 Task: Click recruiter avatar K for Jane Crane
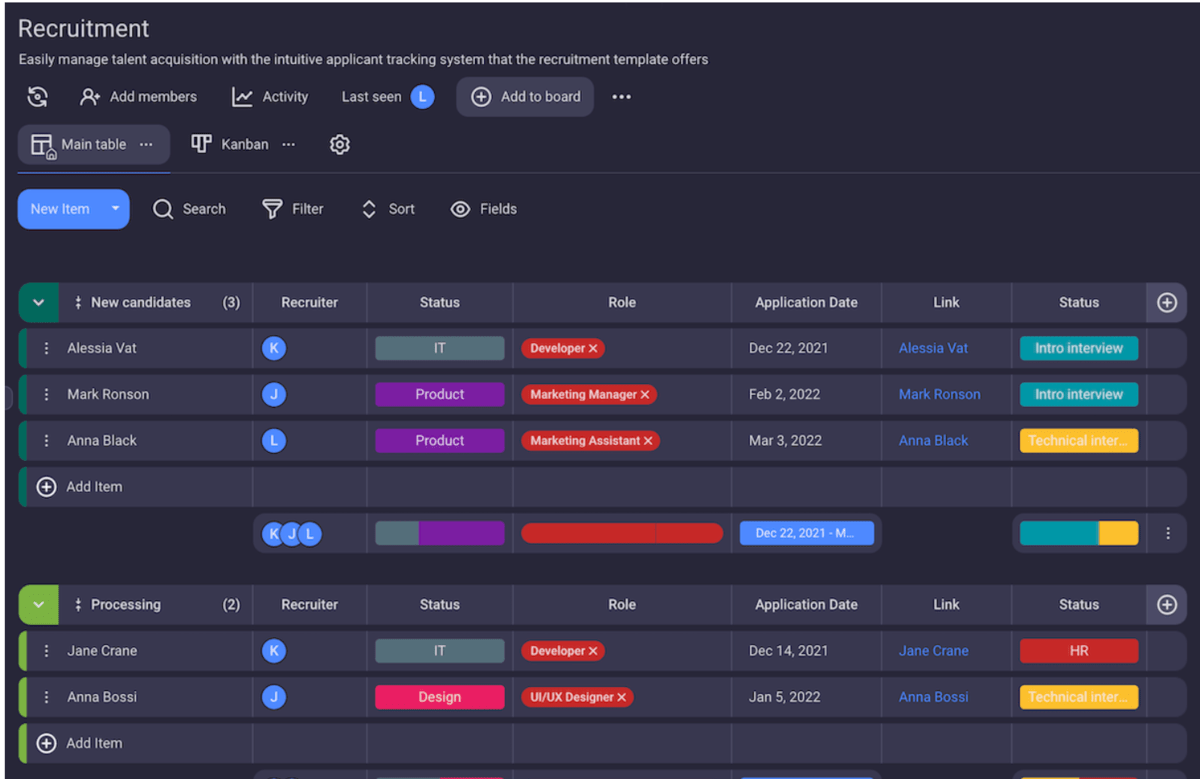[x=273, y=651]
